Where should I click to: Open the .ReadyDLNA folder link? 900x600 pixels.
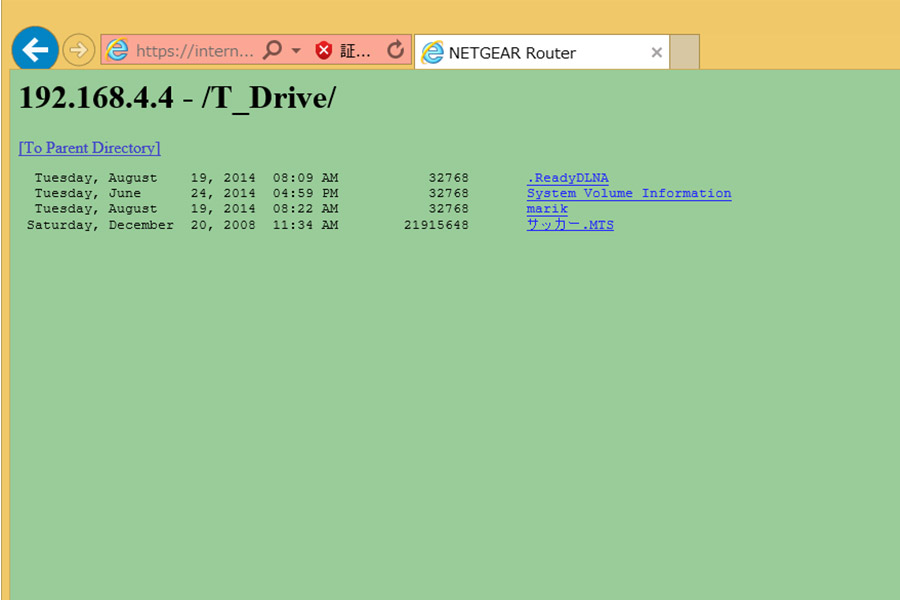coord(567,178)
